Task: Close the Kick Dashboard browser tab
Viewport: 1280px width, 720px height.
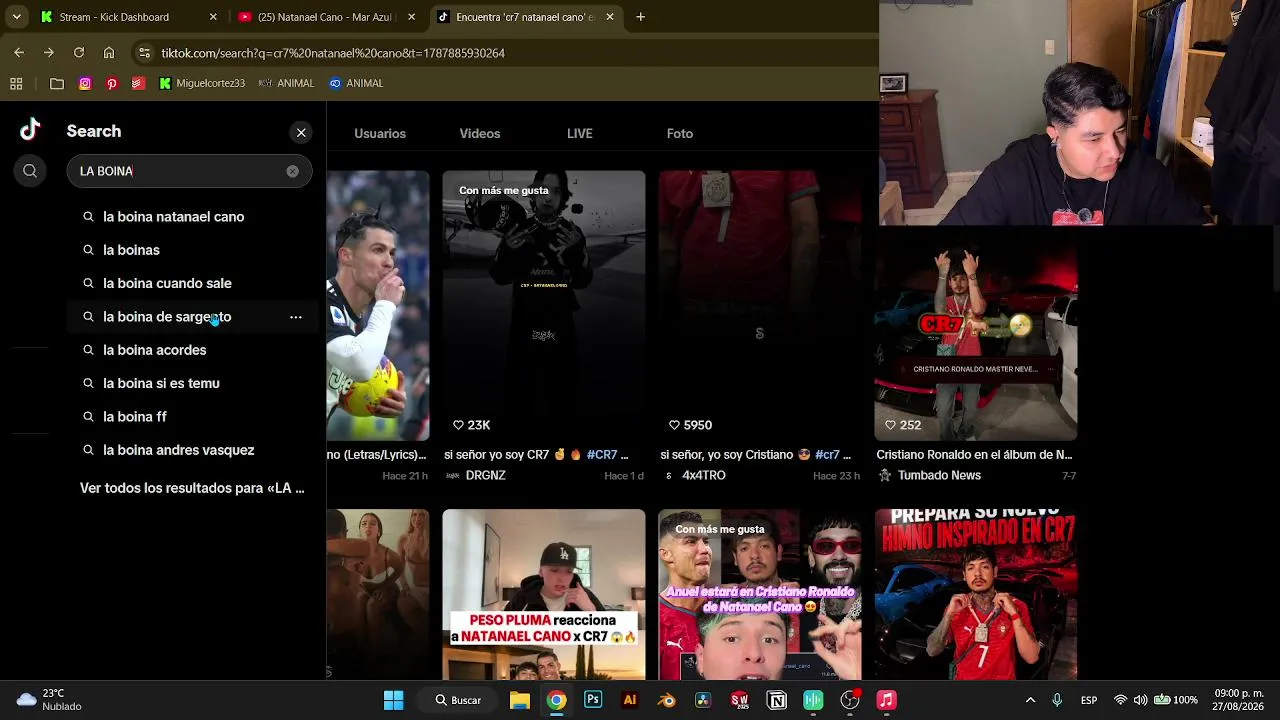Action: click(213, 17)
